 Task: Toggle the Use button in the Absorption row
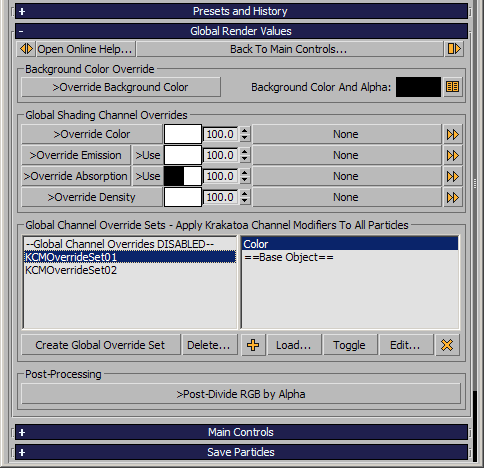(x=148, y=176)
